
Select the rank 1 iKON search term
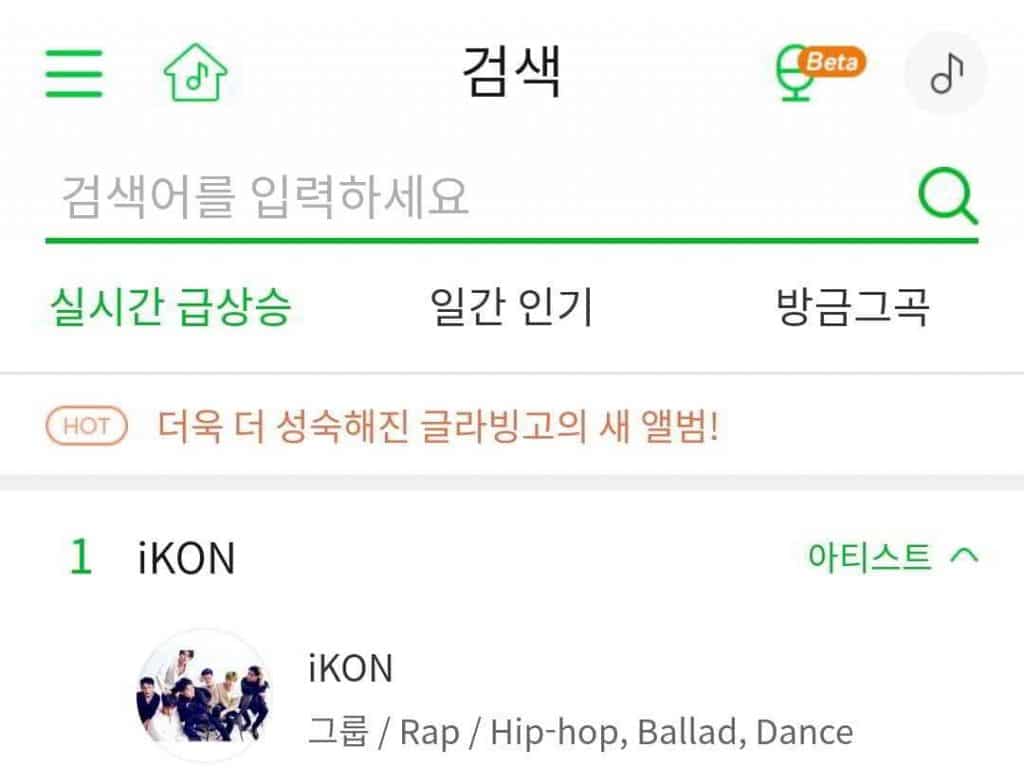pos(186,558)
